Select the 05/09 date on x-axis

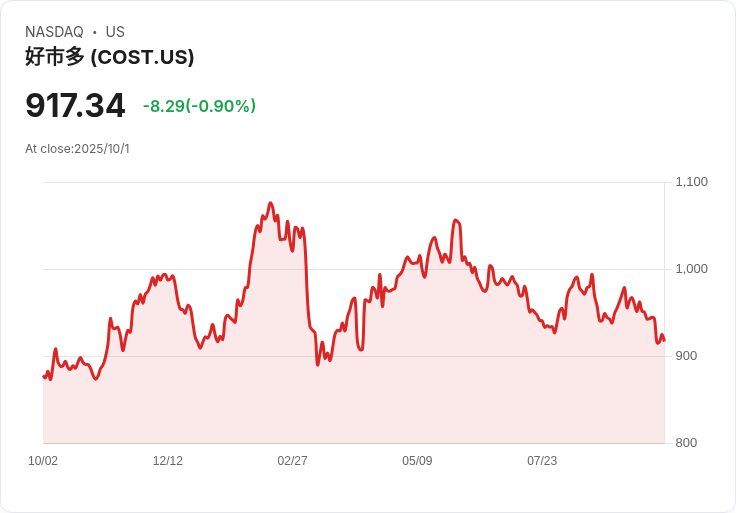click(417, 461)
